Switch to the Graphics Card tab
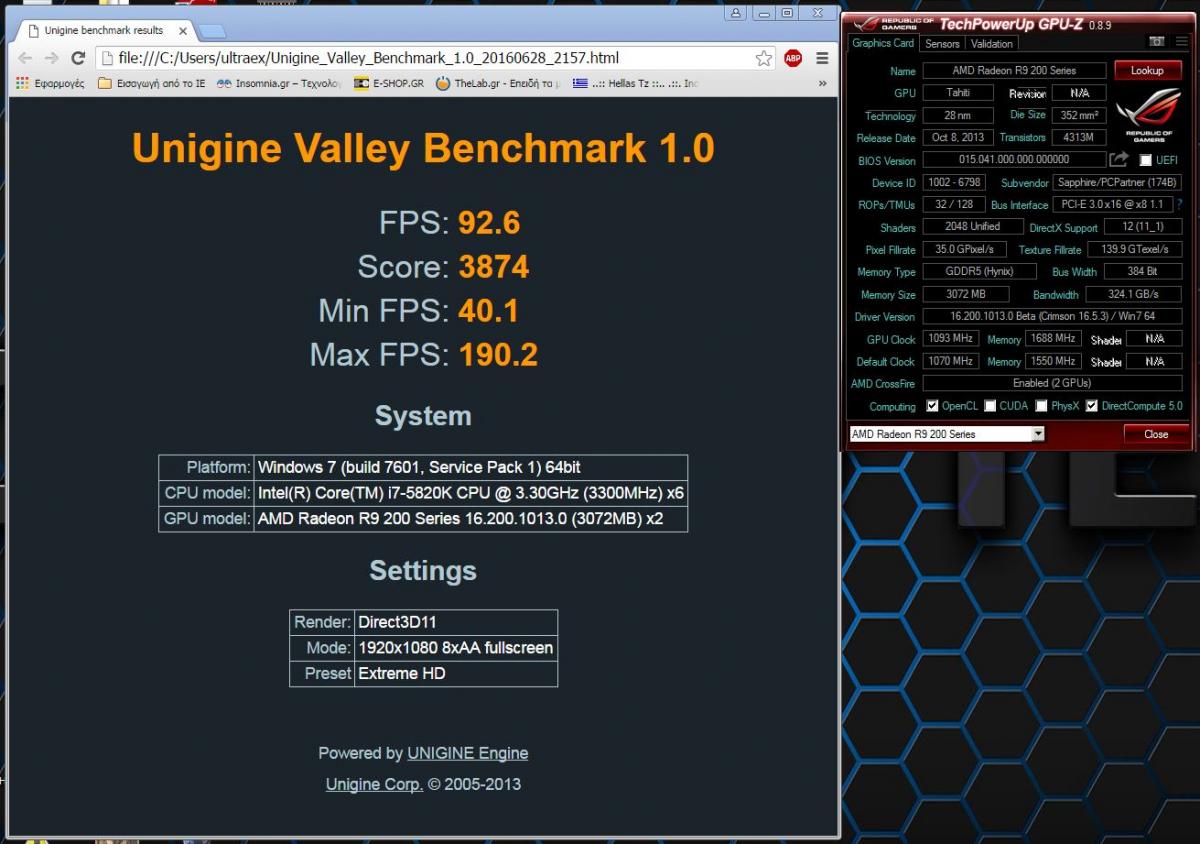 [883, 43]
